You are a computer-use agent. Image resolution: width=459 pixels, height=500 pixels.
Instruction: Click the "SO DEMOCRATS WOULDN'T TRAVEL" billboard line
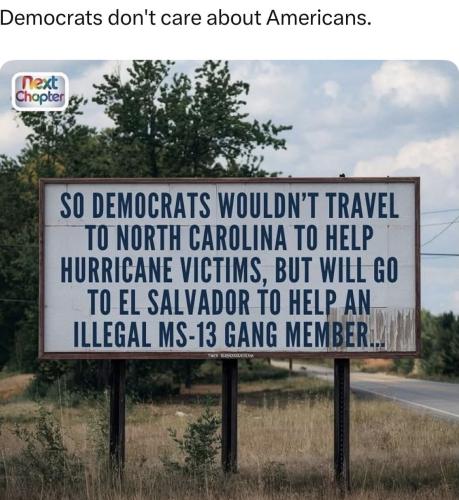click(x=229, y=206)
